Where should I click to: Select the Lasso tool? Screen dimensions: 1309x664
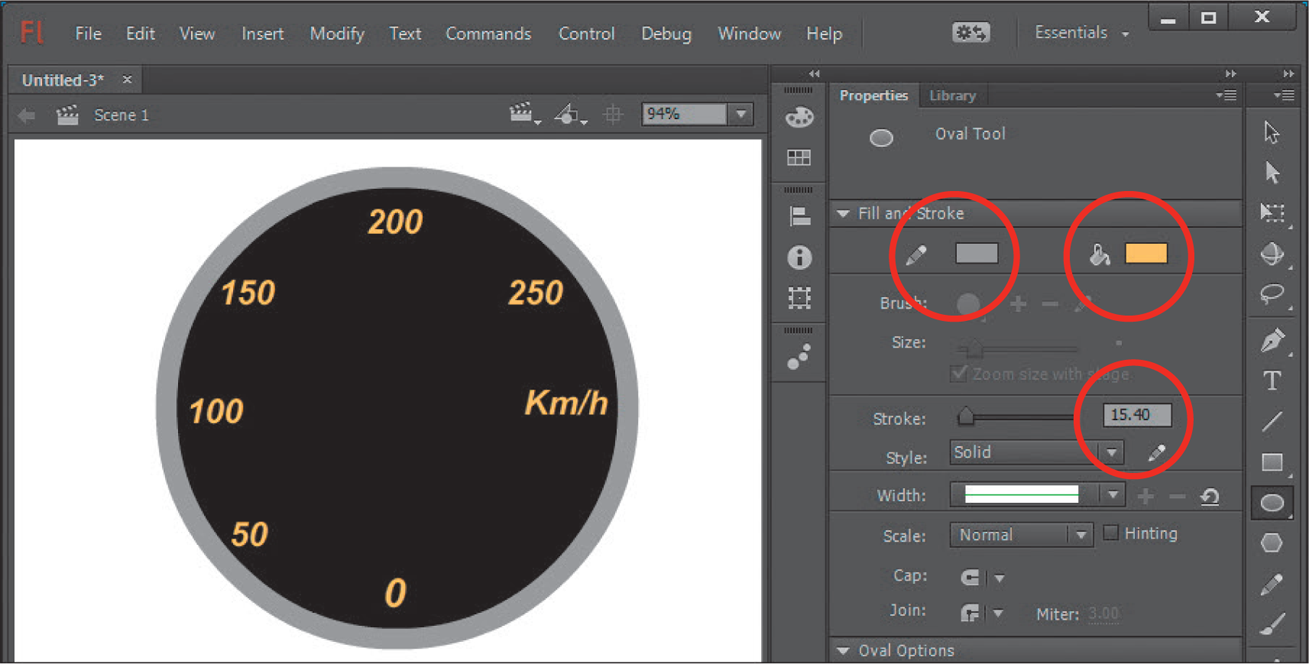click(1272, 294)
